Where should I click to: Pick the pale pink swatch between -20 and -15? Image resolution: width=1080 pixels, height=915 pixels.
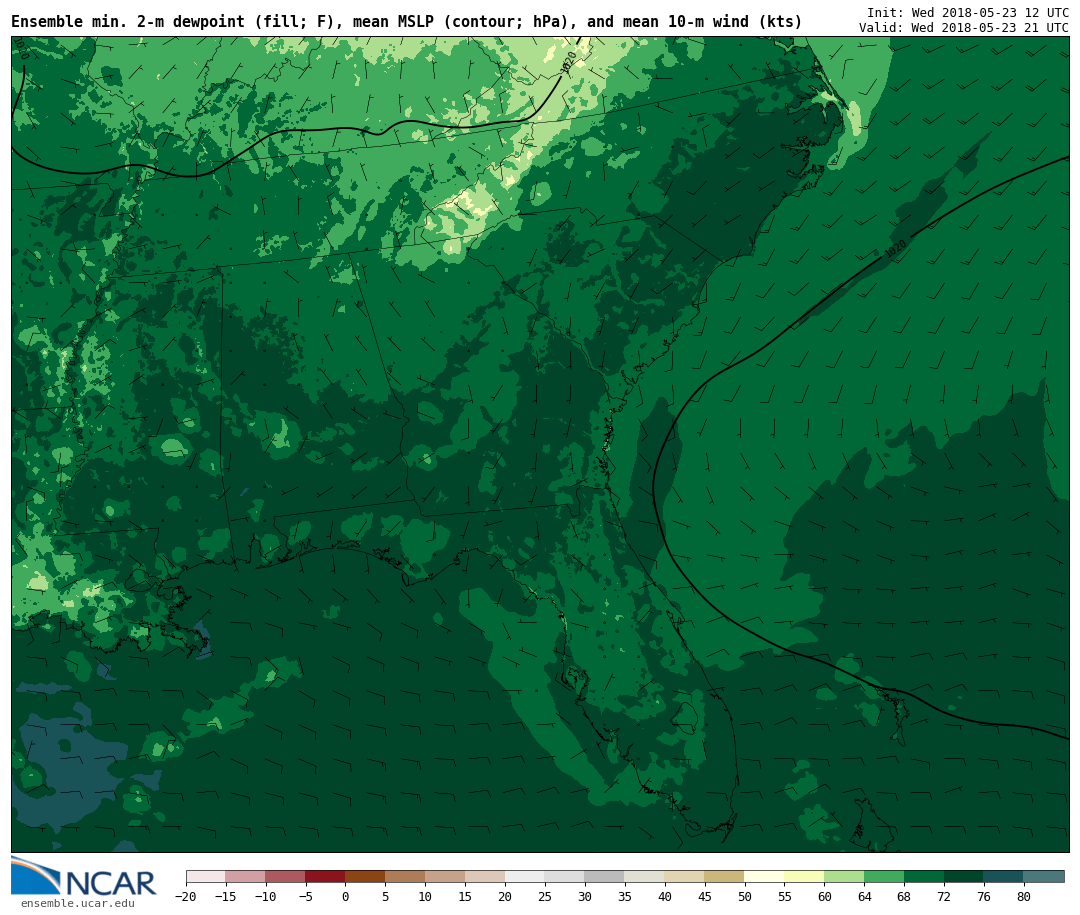coord(205,877)
